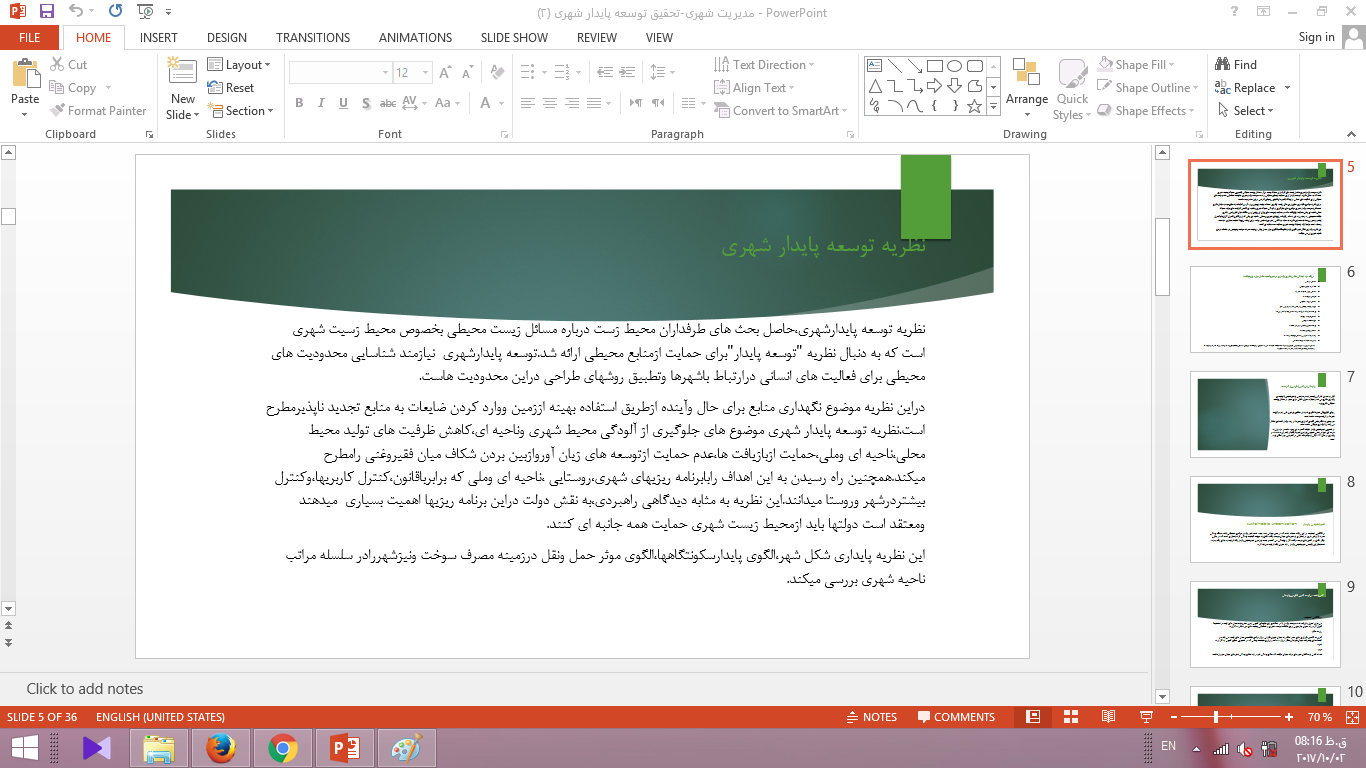This screenshot has height=768, width=1366.
Task: Switch to the REVIEW tab
Action: 597,38
